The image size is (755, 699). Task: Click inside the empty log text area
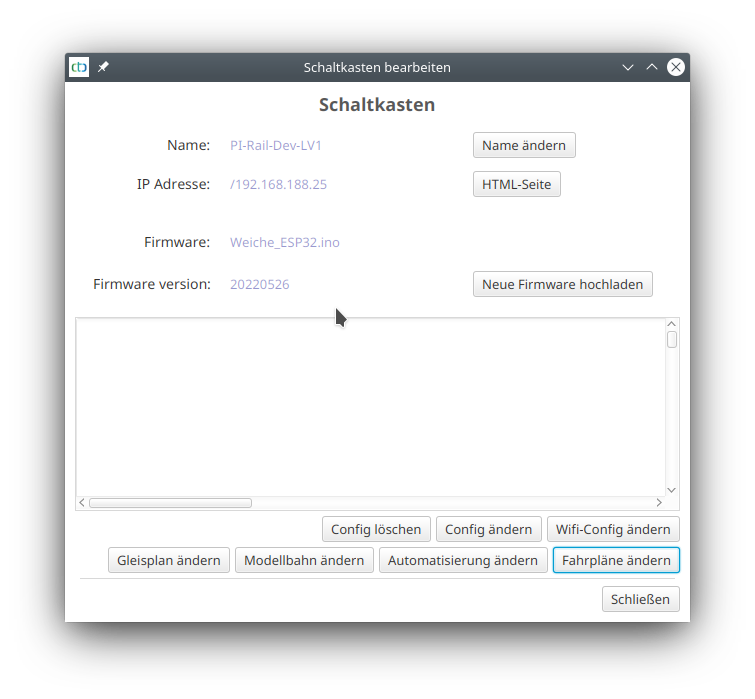[x=370, y=405]
